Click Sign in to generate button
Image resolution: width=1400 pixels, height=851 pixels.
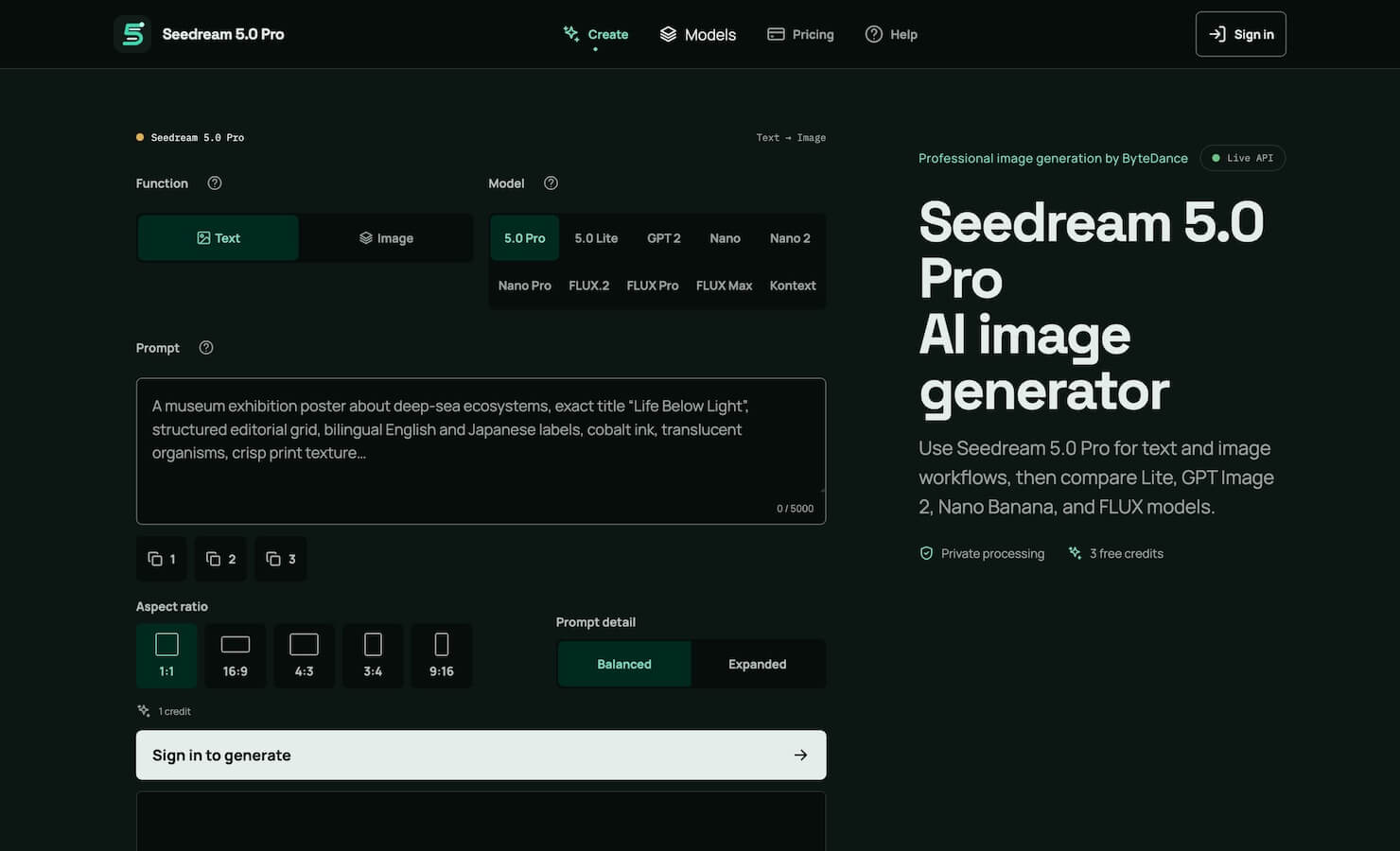point(481,755)
